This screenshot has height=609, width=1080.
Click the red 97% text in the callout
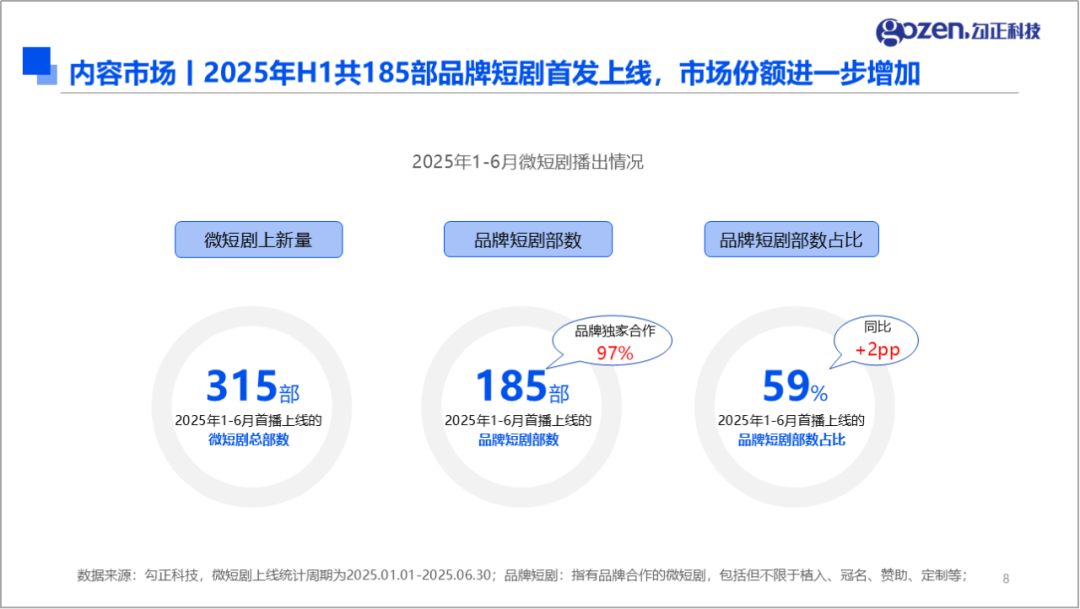617,354
